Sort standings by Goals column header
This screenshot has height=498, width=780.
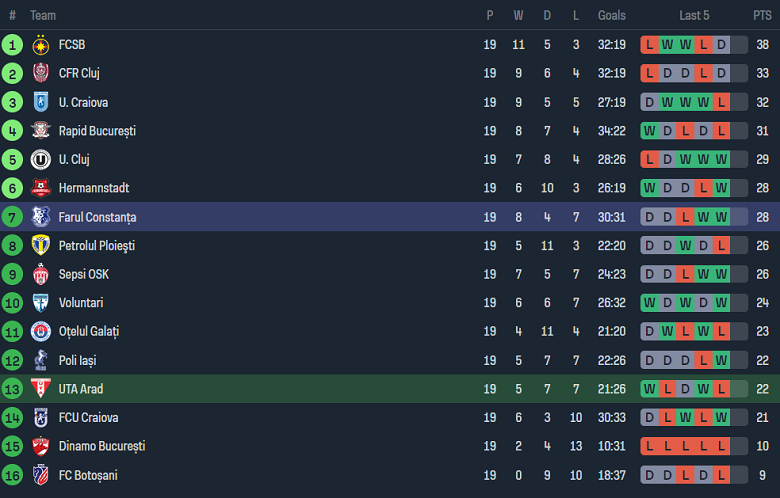(612, 15)
